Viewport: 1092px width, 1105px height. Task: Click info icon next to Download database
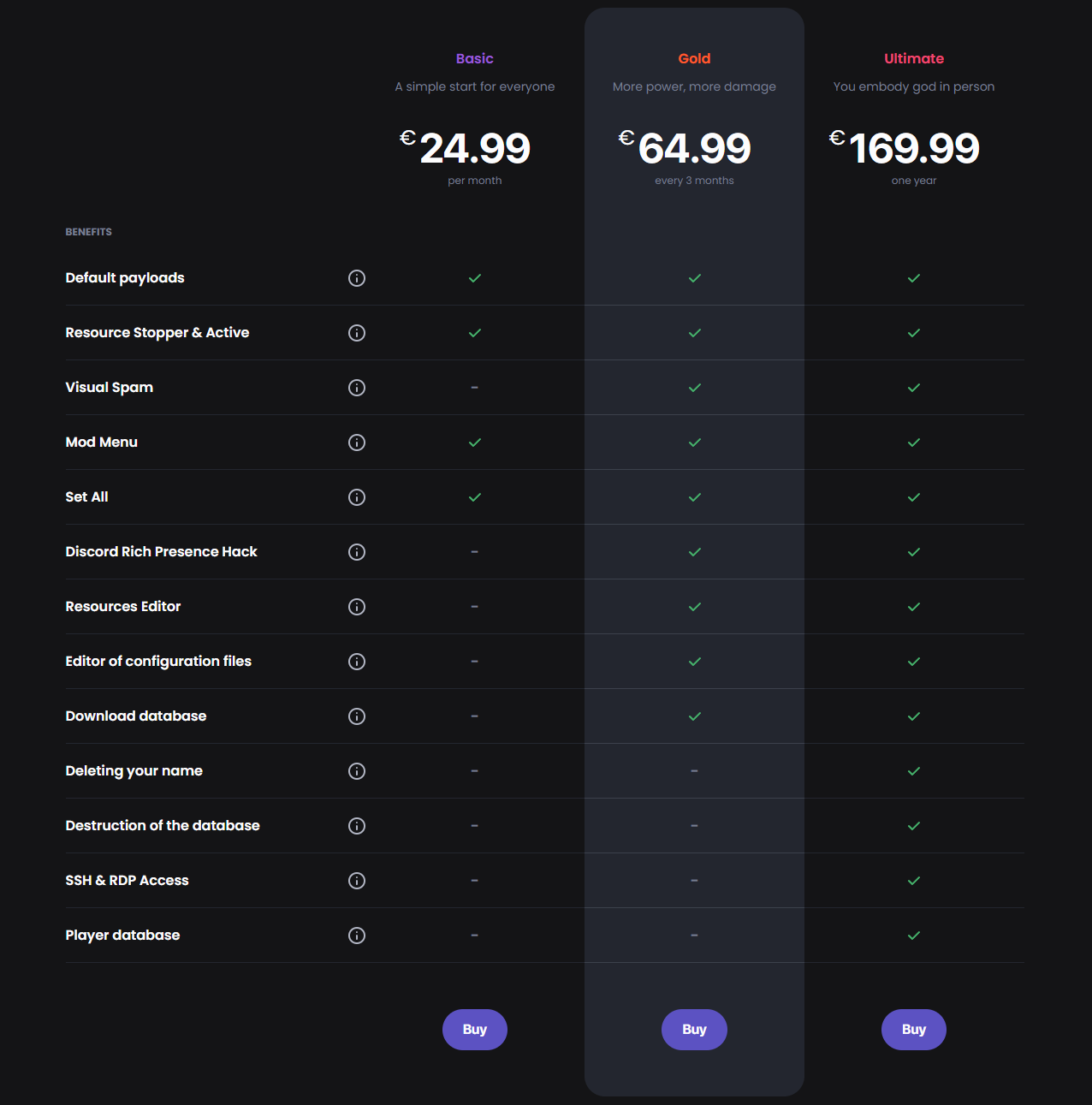tap(357, 716)
